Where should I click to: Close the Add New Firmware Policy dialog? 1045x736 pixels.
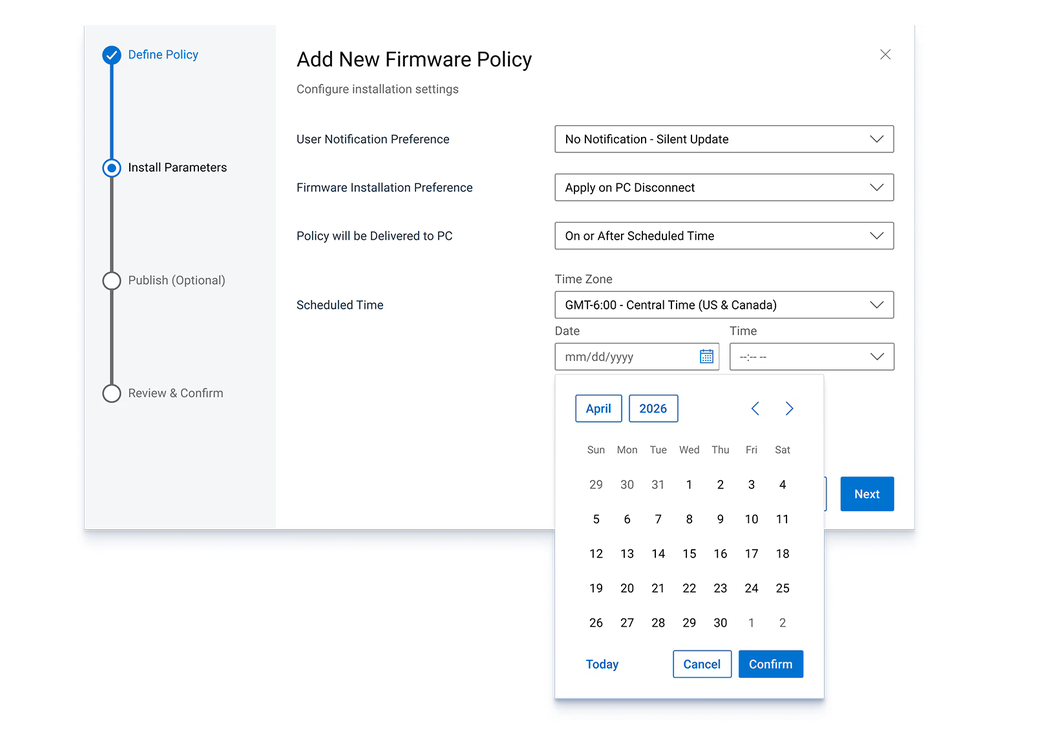[x=885, y=55]
